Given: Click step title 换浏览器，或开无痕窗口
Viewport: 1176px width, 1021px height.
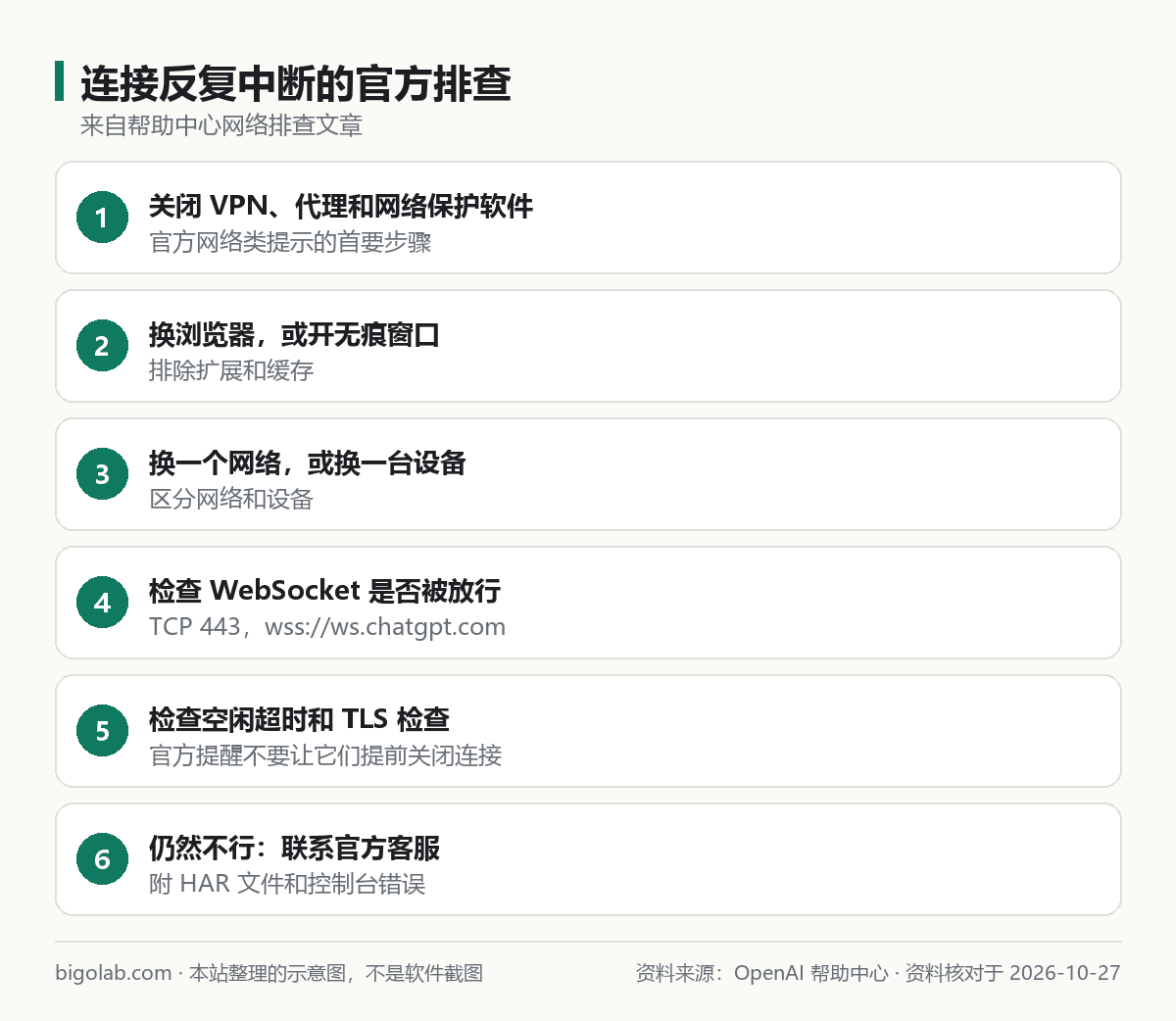Looking at the screenshot, I should pyautogui.click(x=294, y=334).
